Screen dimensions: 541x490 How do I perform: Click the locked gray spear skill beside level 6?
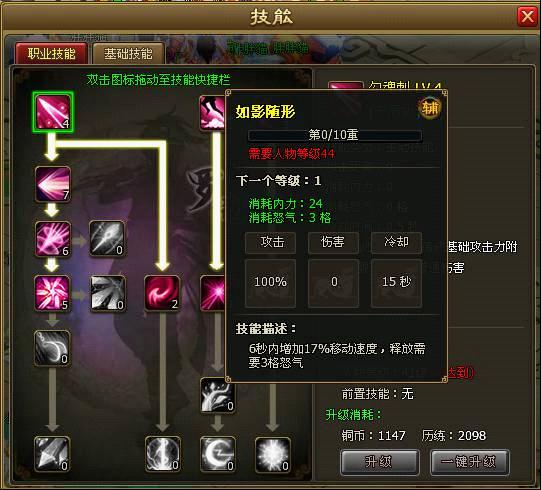(x=107, y=239)
